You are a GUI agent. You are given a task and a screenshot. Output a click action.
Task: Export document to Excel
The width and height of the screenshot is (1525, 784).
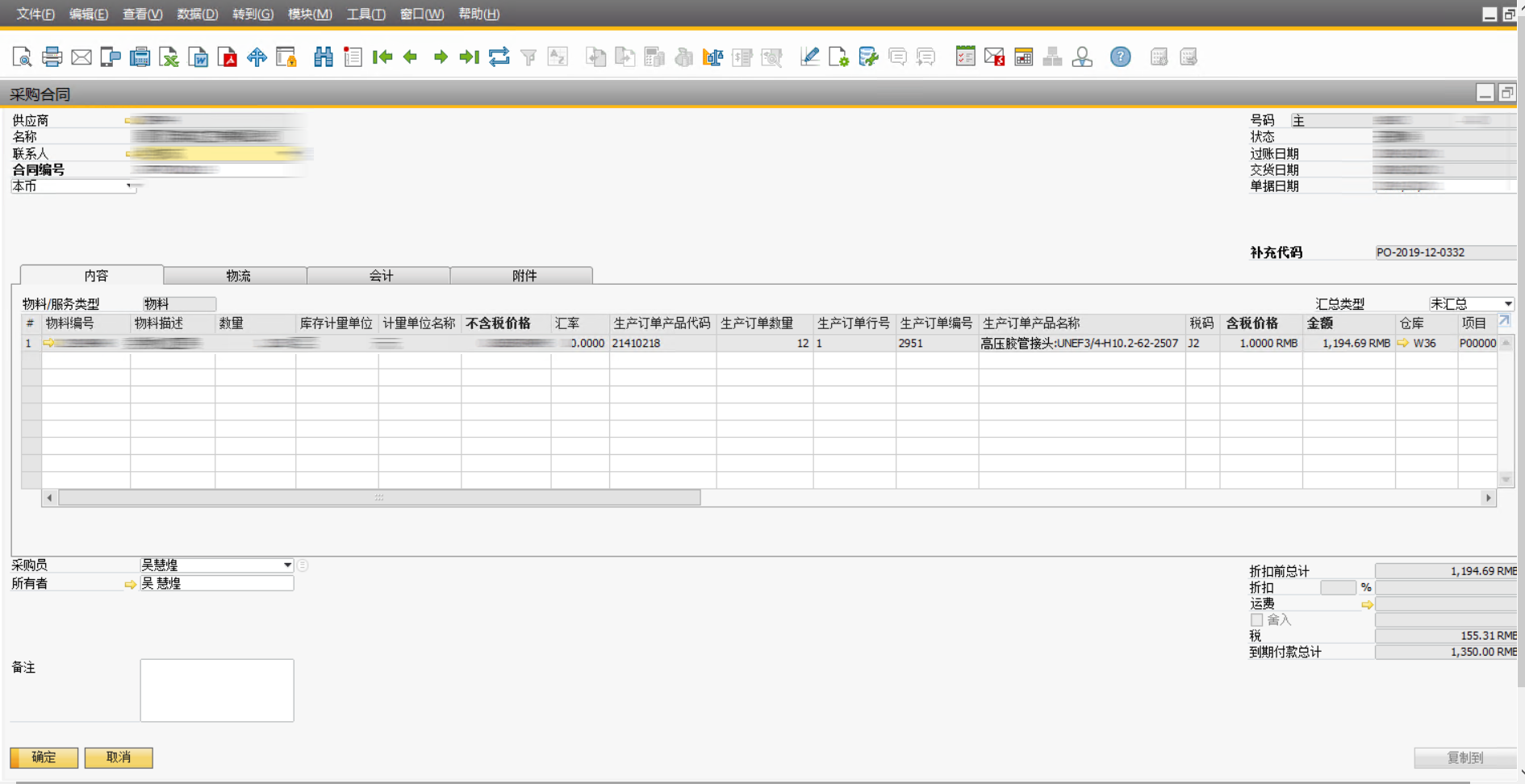tap(169, 56)
